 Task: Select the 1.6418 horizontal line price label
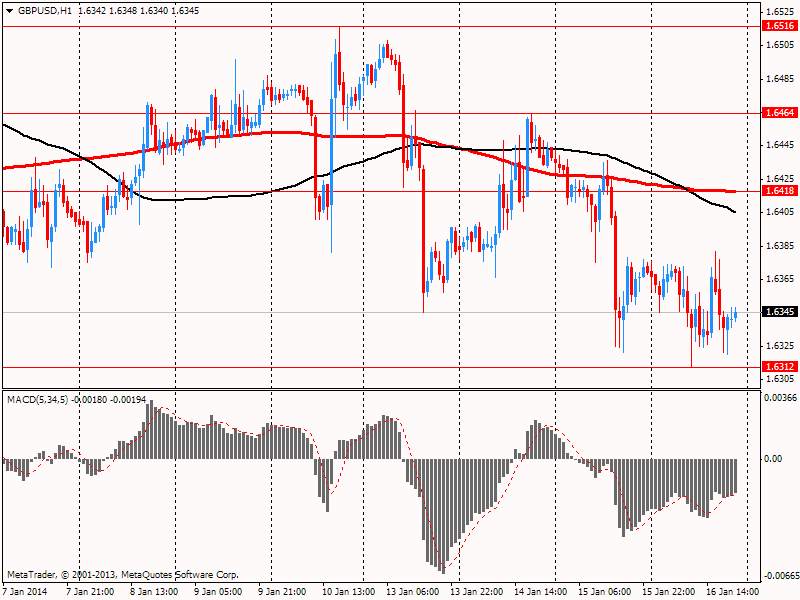point(780,191)
